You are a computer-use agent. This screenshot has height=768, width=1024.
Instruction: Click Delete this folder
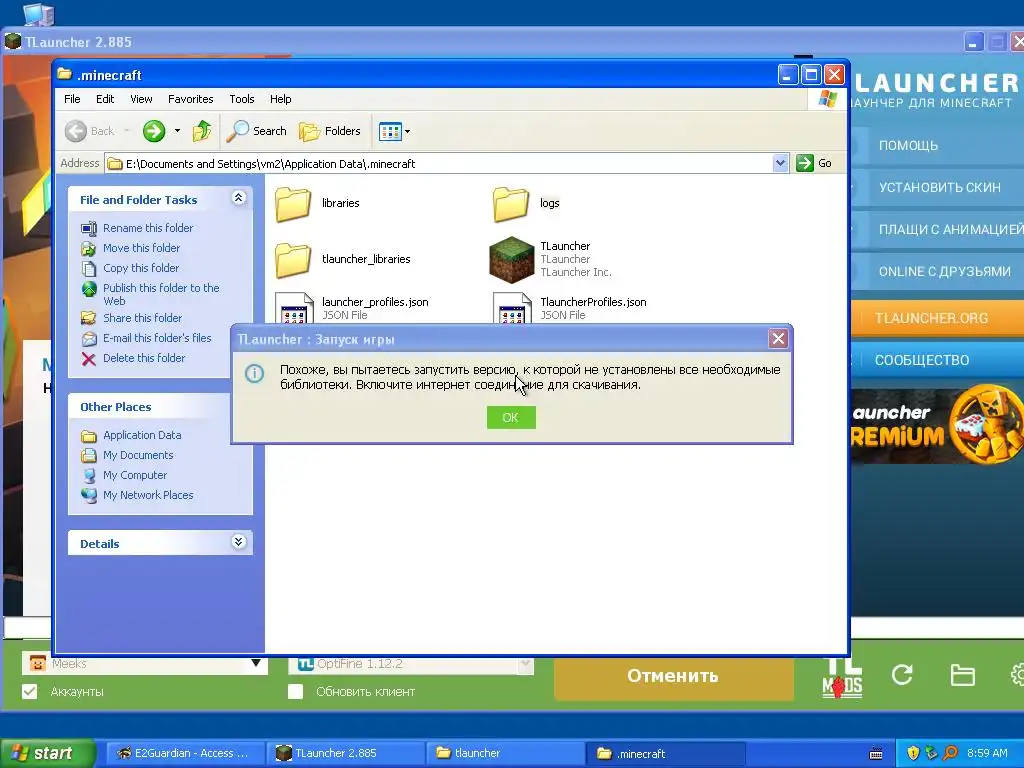click(x=144, y=359)
